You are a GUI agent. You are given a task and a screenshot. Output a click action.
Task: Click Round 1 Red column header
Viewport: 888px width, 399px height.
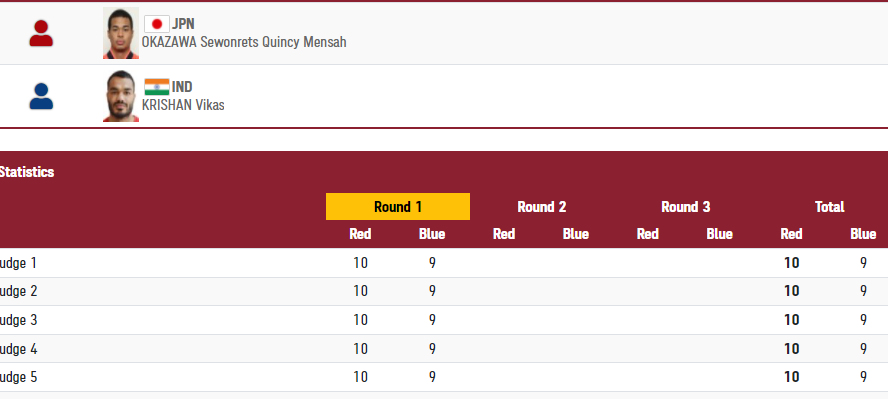coord(360,234)
